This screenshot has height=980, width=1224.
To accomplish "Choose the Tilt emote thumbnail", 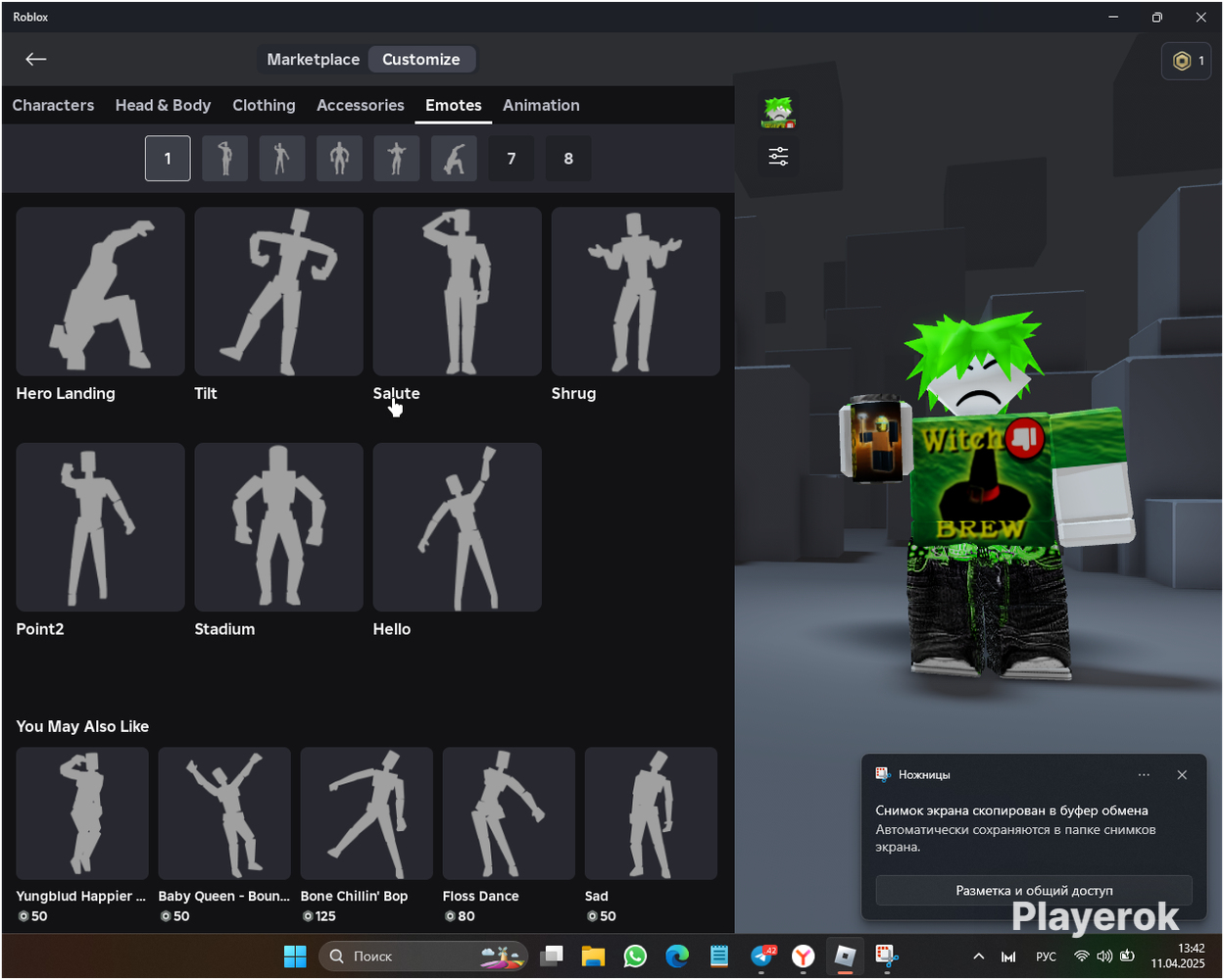I will [x=278, y=291].
